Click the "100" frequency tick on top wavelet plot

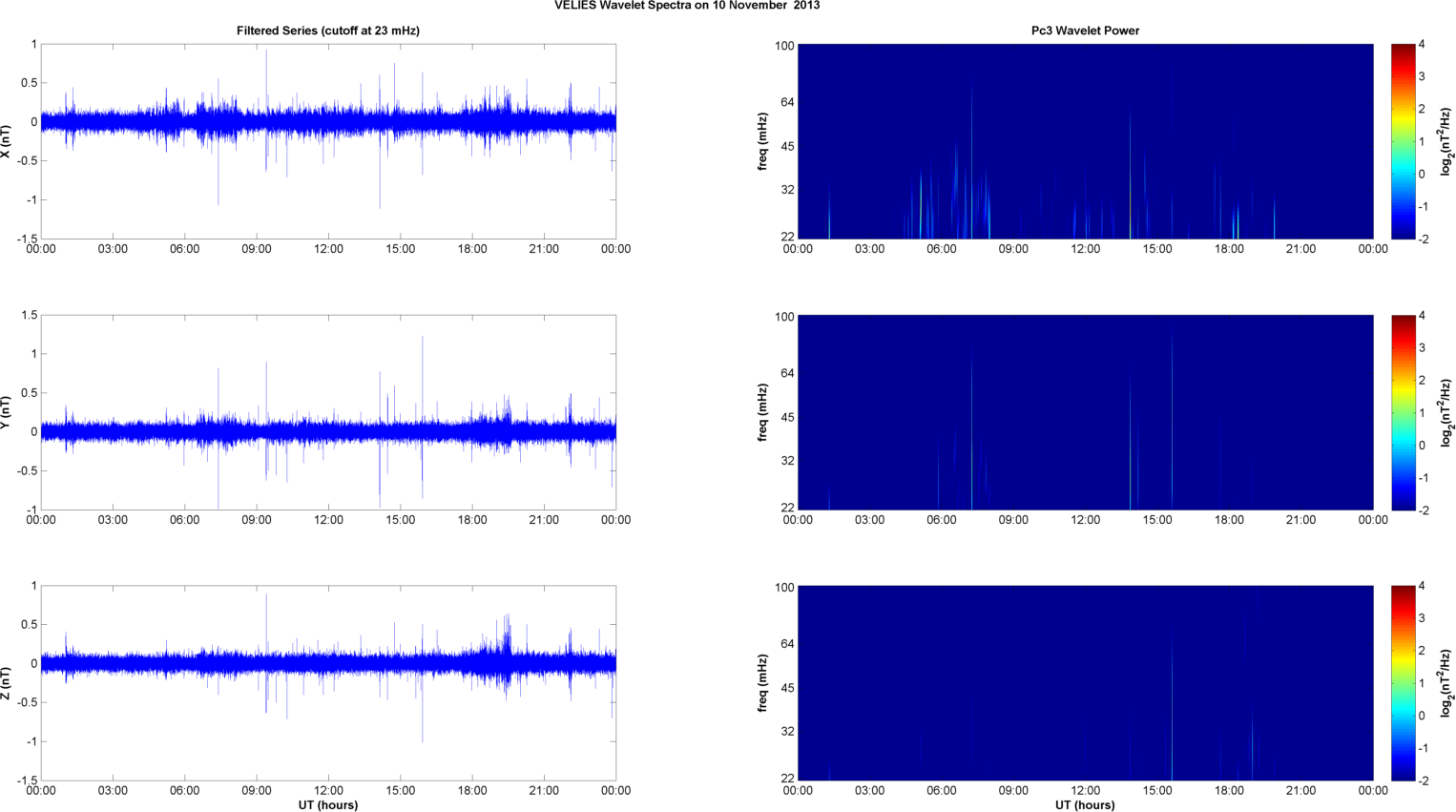[x=784, y=46]
